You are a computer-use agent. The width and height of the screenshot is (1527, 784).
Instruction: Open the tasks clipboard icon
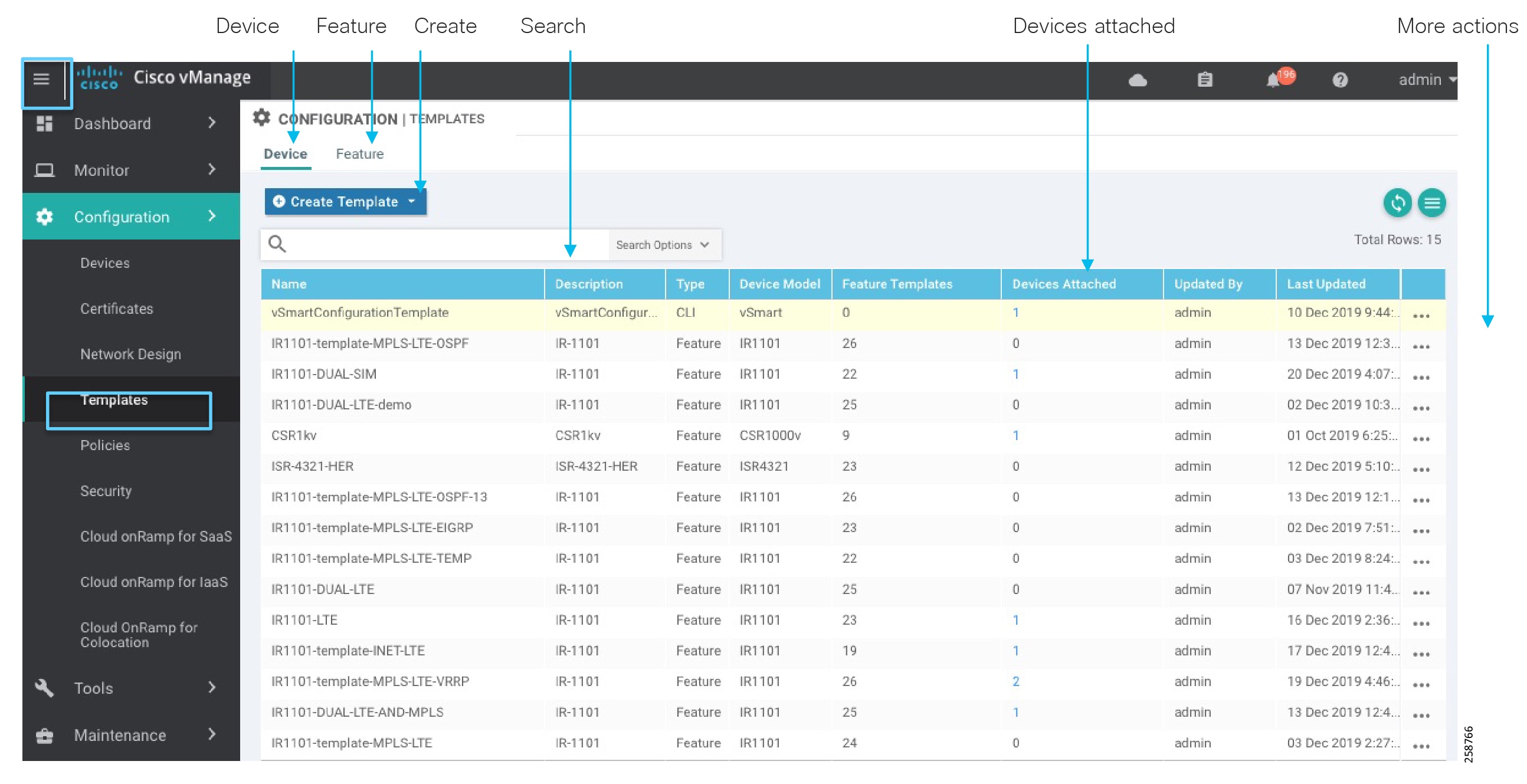[1204, 80]
